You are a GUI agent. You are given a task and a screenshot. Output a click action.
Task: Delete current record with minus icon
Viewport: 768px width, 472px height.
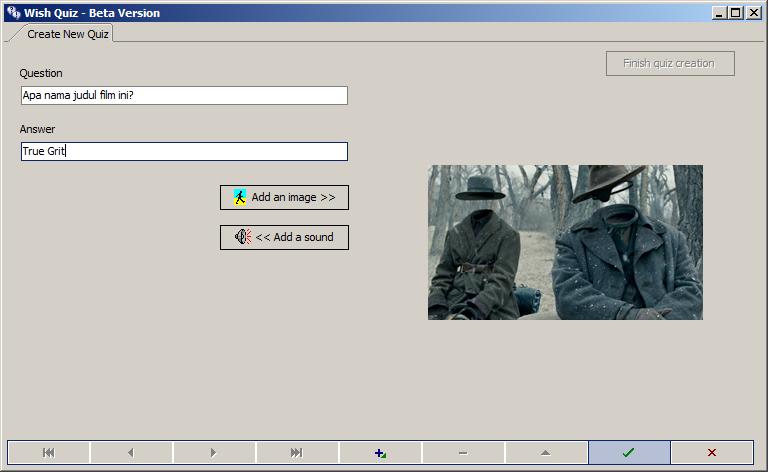tap(463, 453)
